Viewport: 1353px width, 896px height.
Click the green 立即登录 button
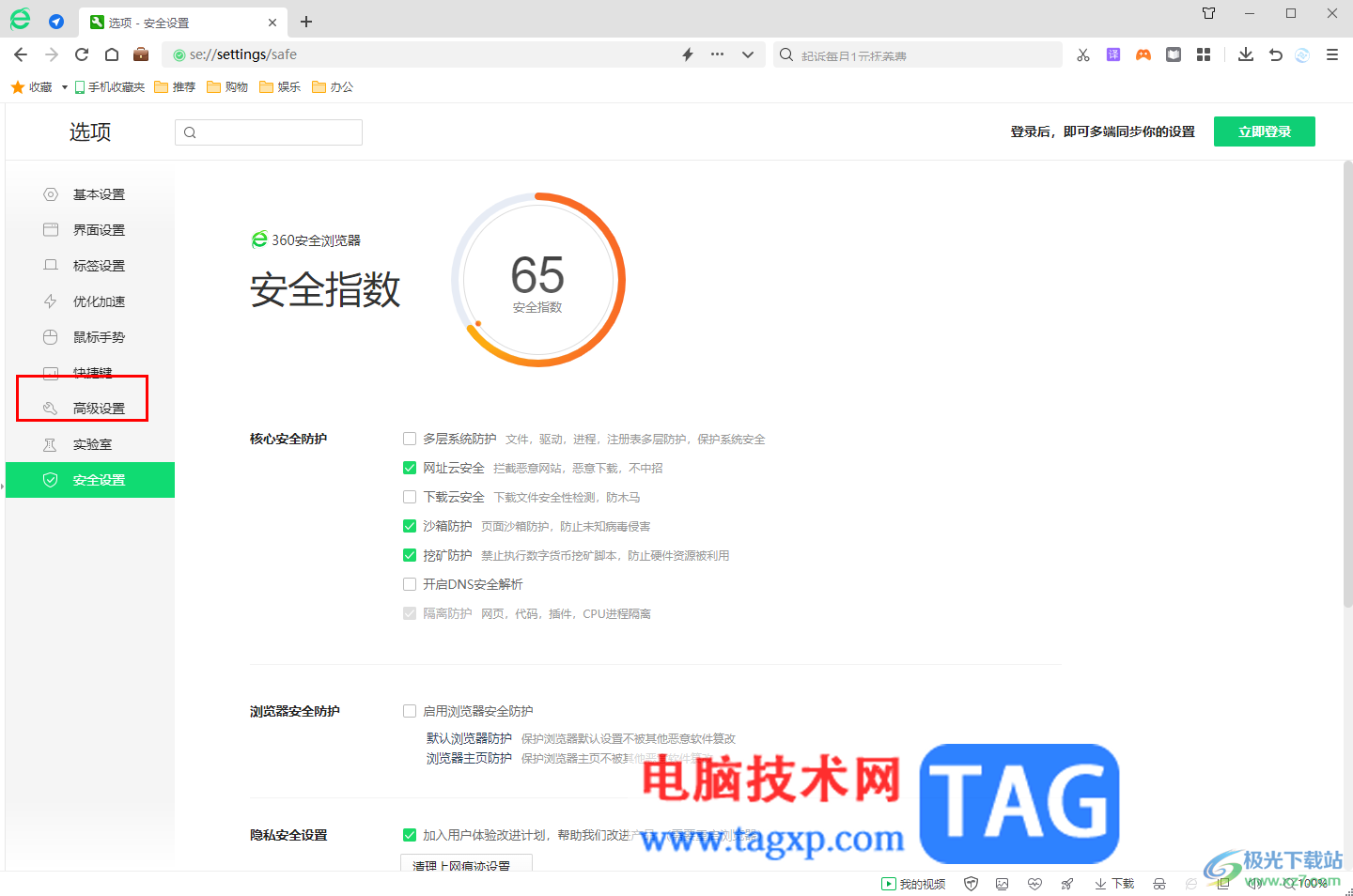point(1265,131)
